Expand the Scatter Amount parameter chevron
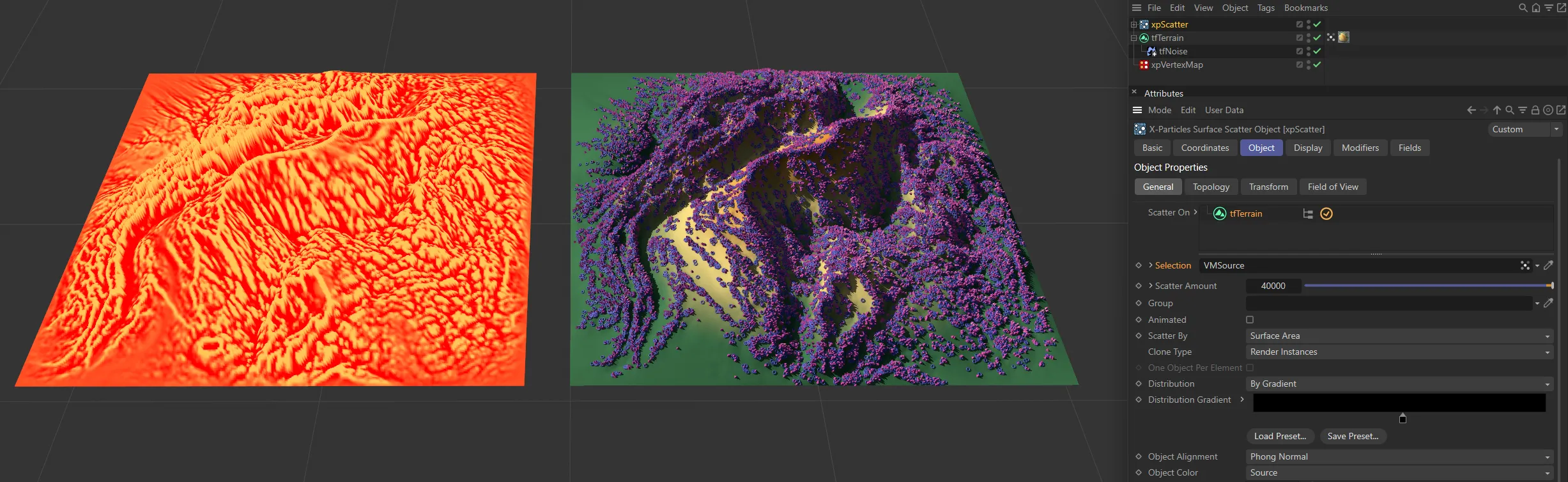The height and width of the screenshot is (482, 1568). [1151, 286]
